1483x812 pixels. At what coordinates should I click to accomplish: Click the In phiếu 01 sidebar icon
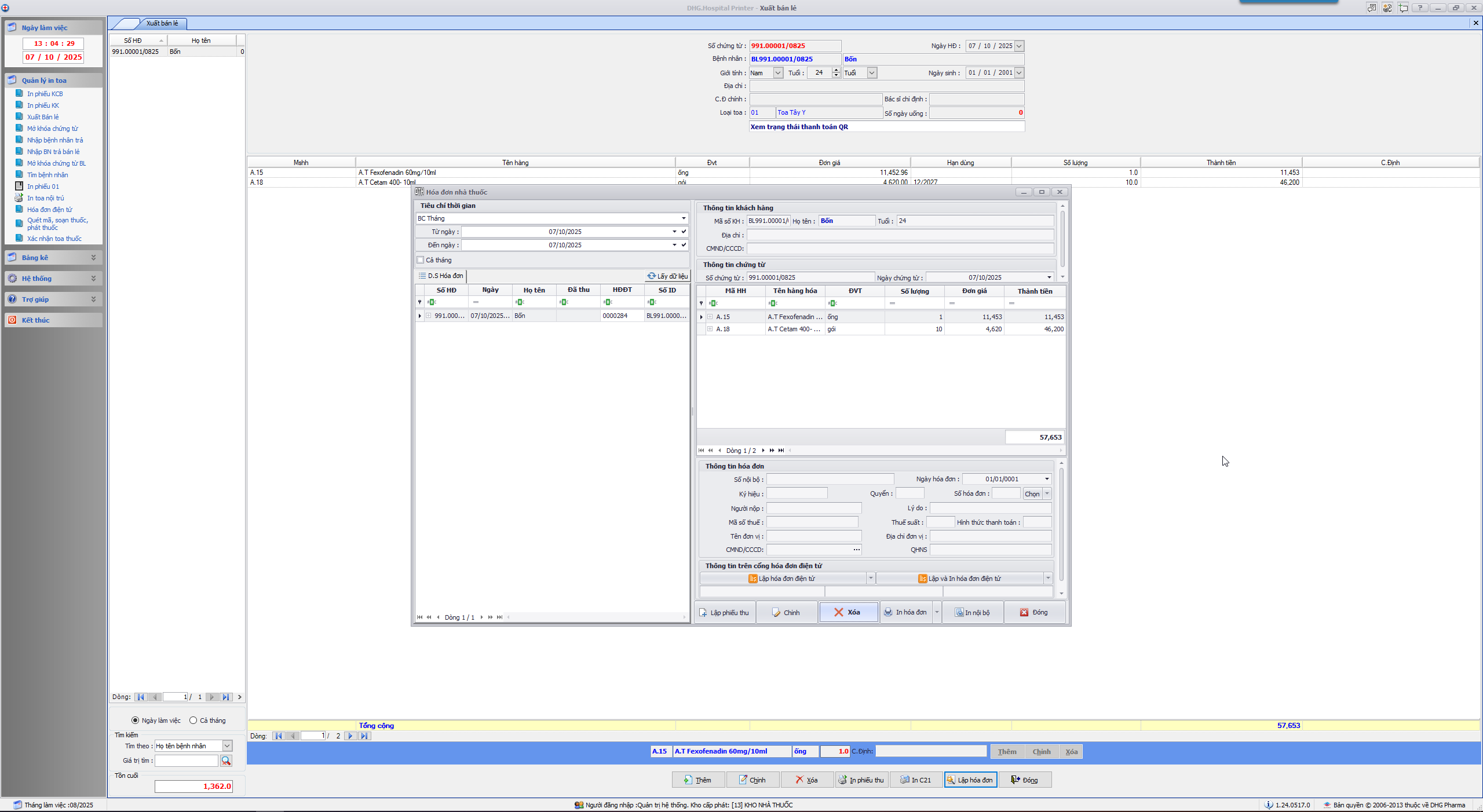pos(19,186)
